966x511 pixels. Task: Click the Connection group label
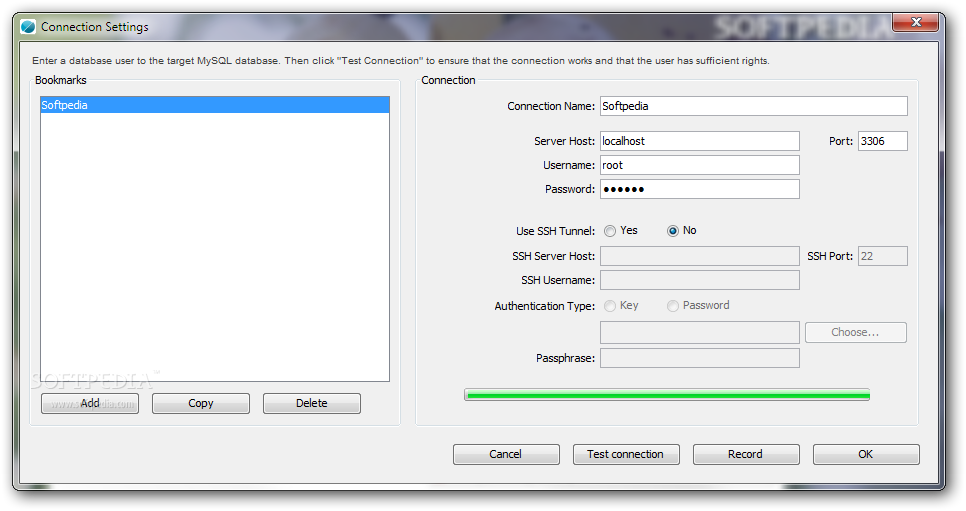(x=448, y=80)
